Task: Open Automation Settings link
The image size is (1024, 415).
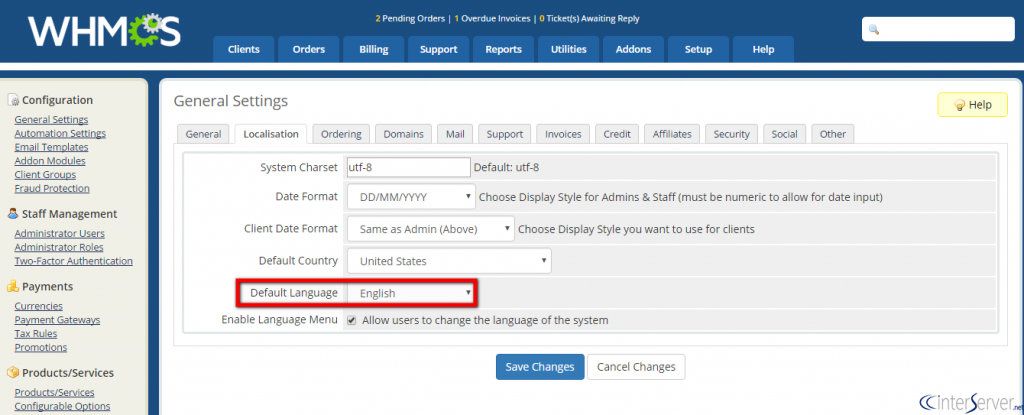Action: click(x=60, y=133)
